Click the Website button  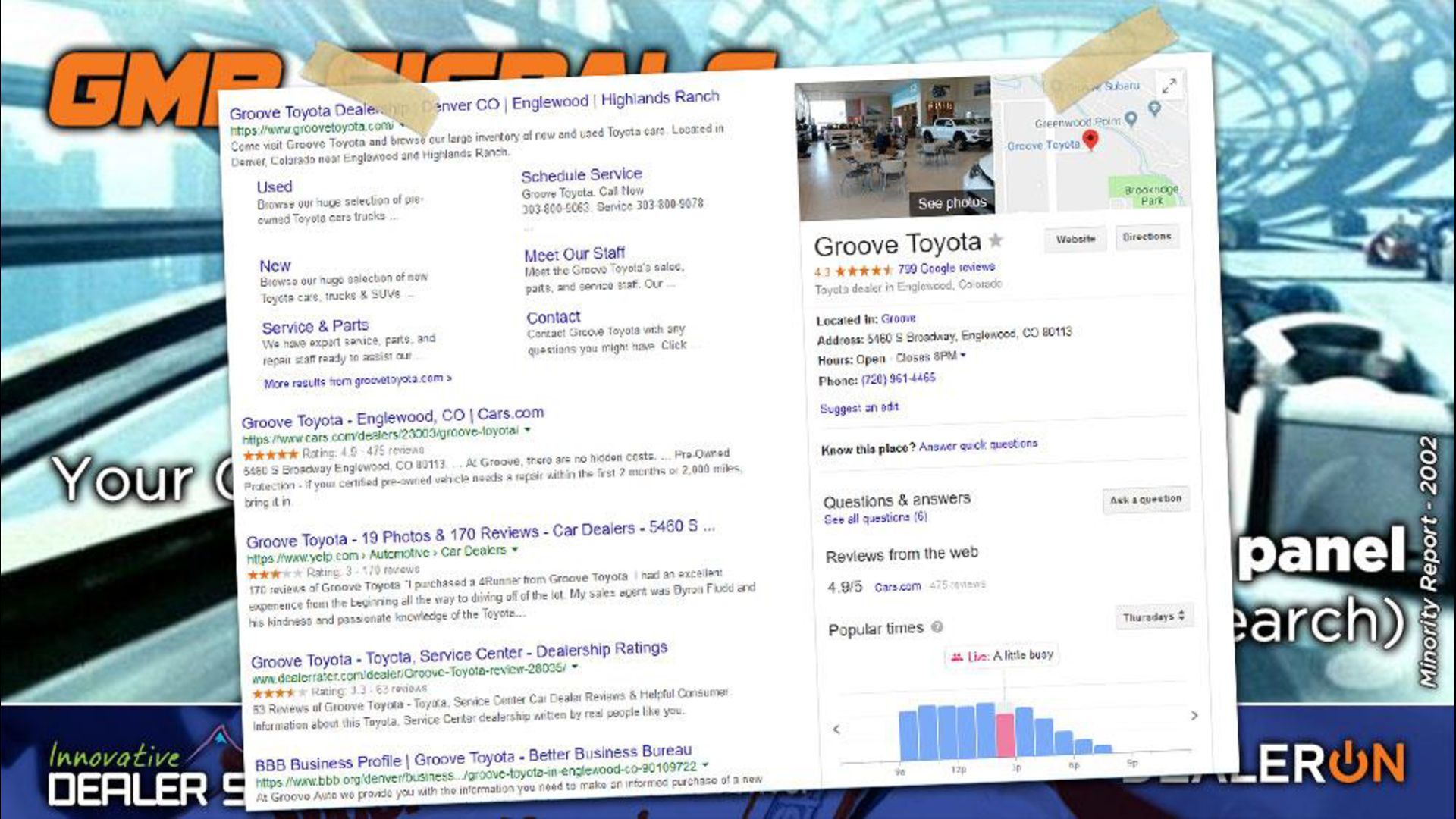(1075, 239)
